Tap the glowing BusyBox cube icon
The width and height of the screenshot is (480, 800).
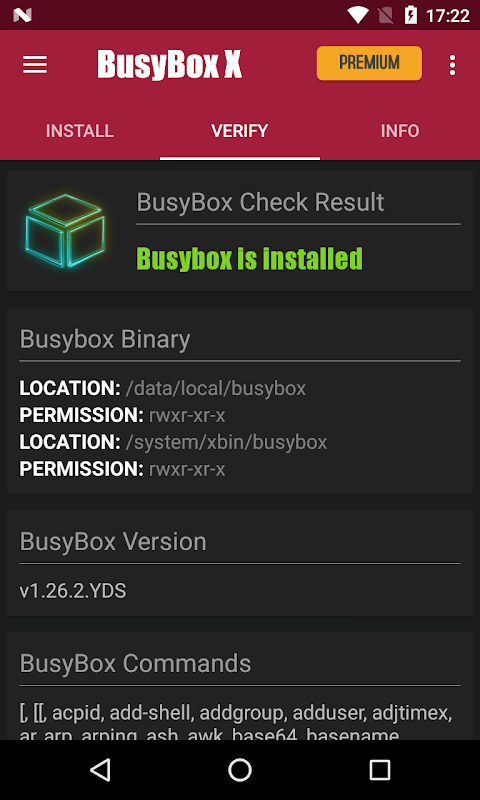click(x=65, y=230)
